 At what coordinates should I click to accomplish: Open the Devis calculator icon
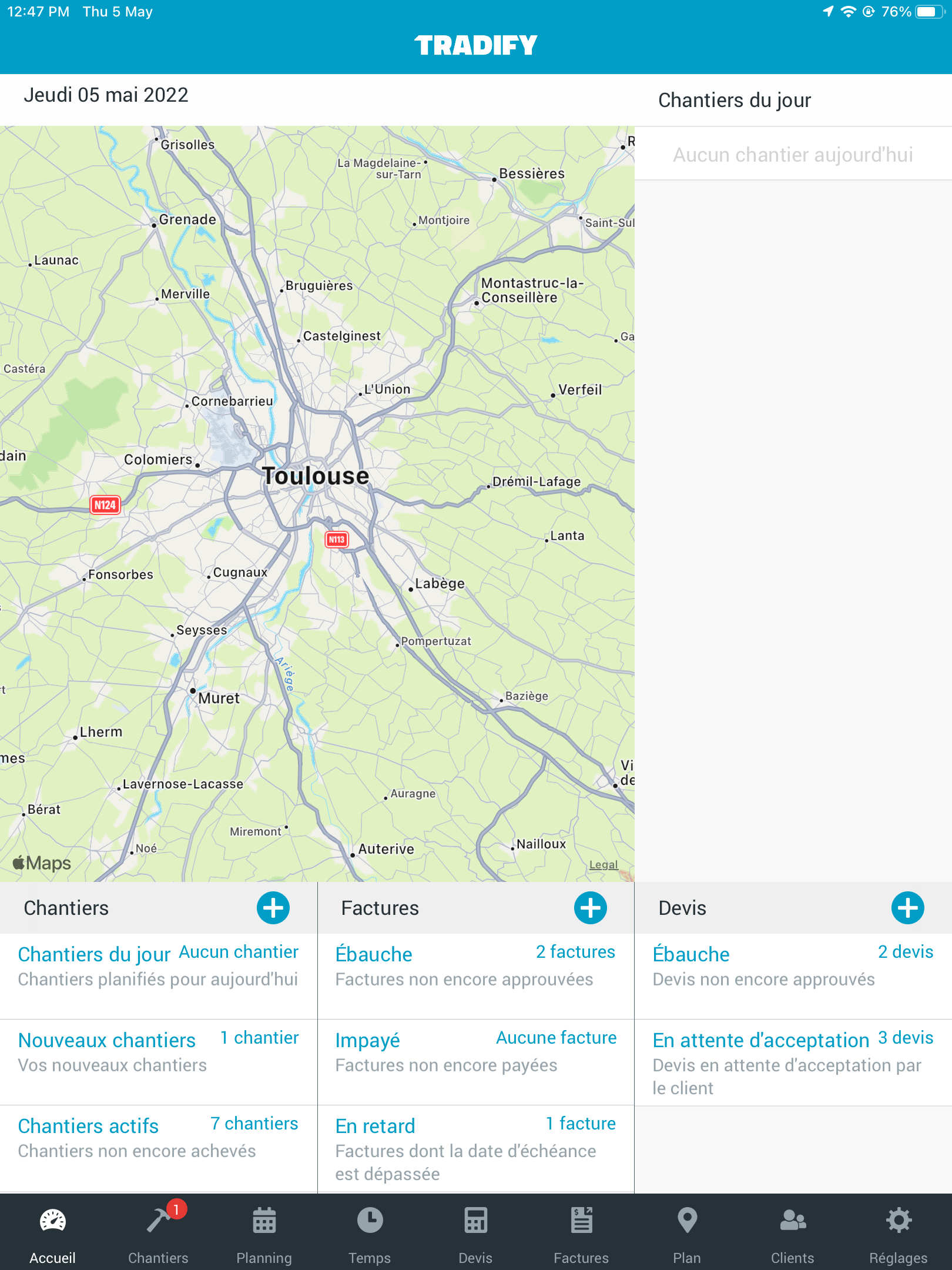(475, 1221)
